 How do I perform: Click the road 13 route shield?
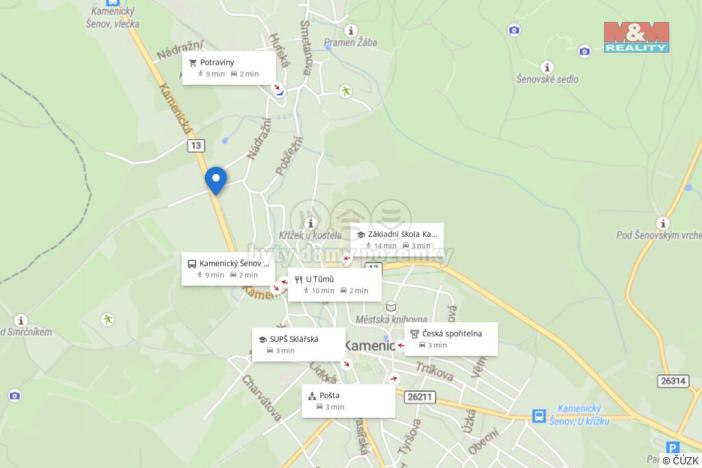coord(196,146)
